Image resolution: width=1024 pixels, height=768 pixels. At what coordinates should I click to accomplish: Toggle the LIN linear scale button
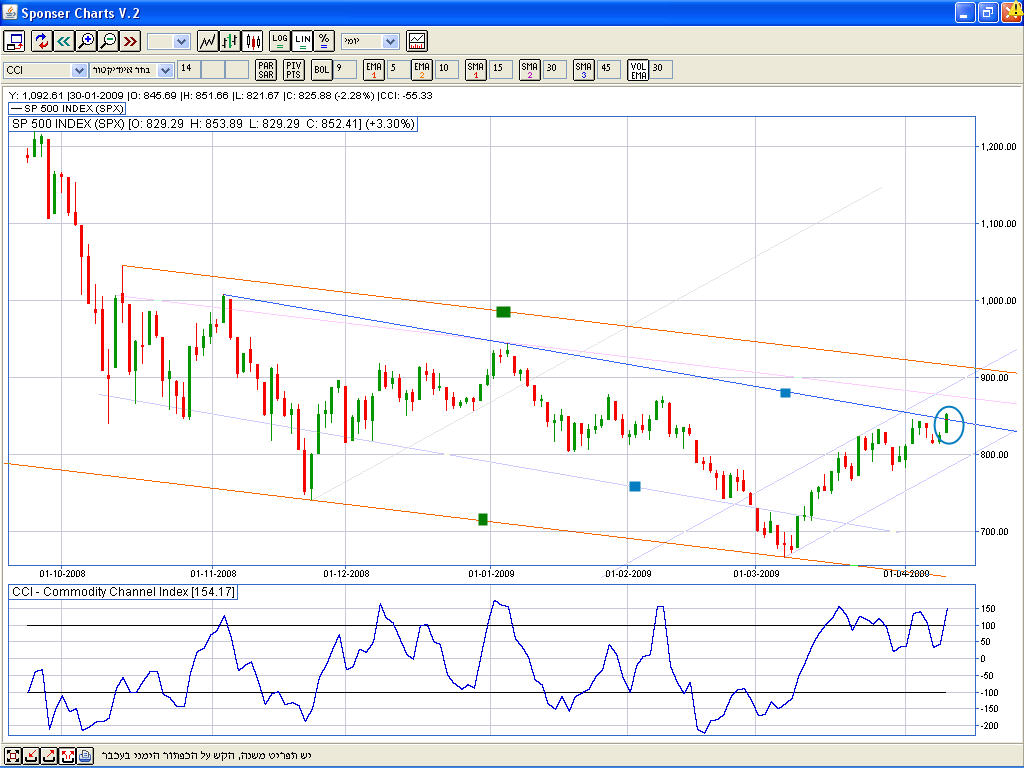coord(302,41)
